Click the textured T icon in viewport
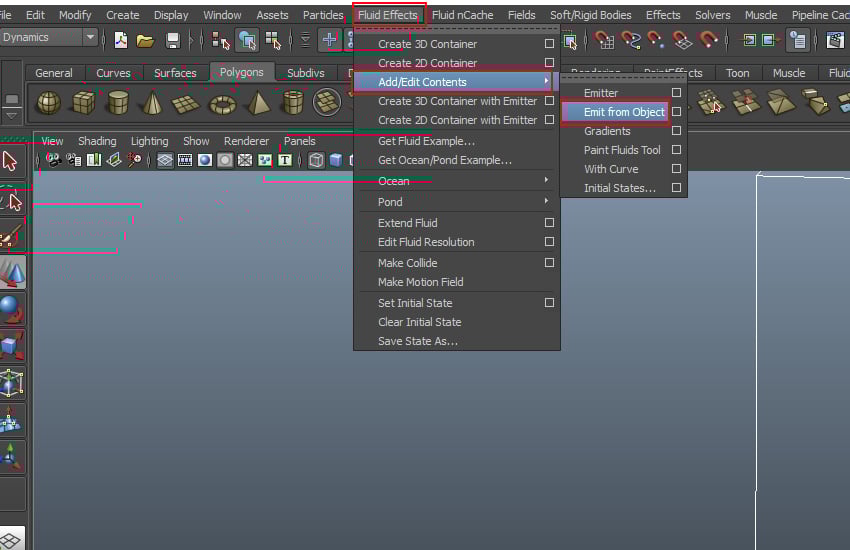850x550 pixels. tap(285, 160)
